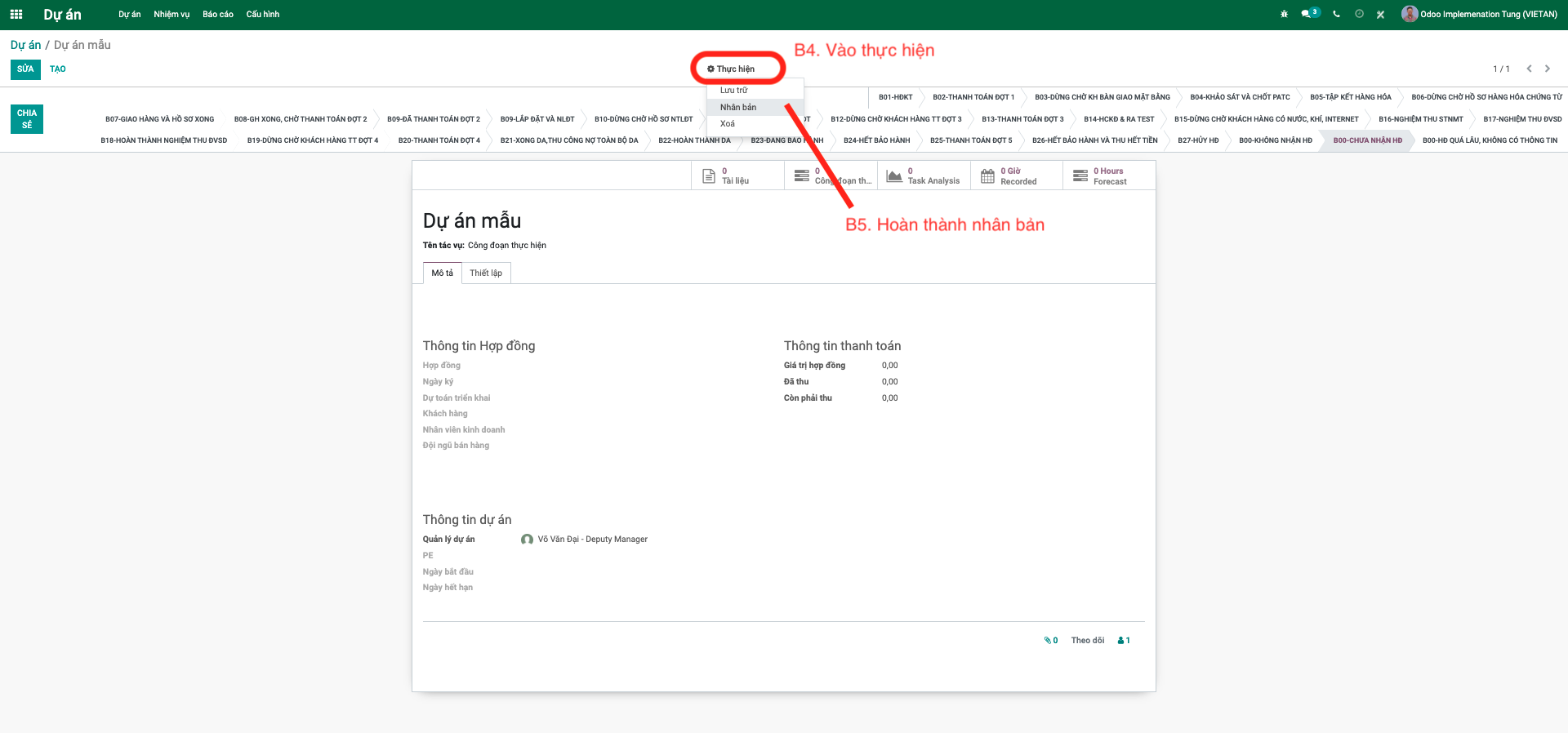Click the Tài liệu document icon
Screen dimensions: 1568x733
709,175
